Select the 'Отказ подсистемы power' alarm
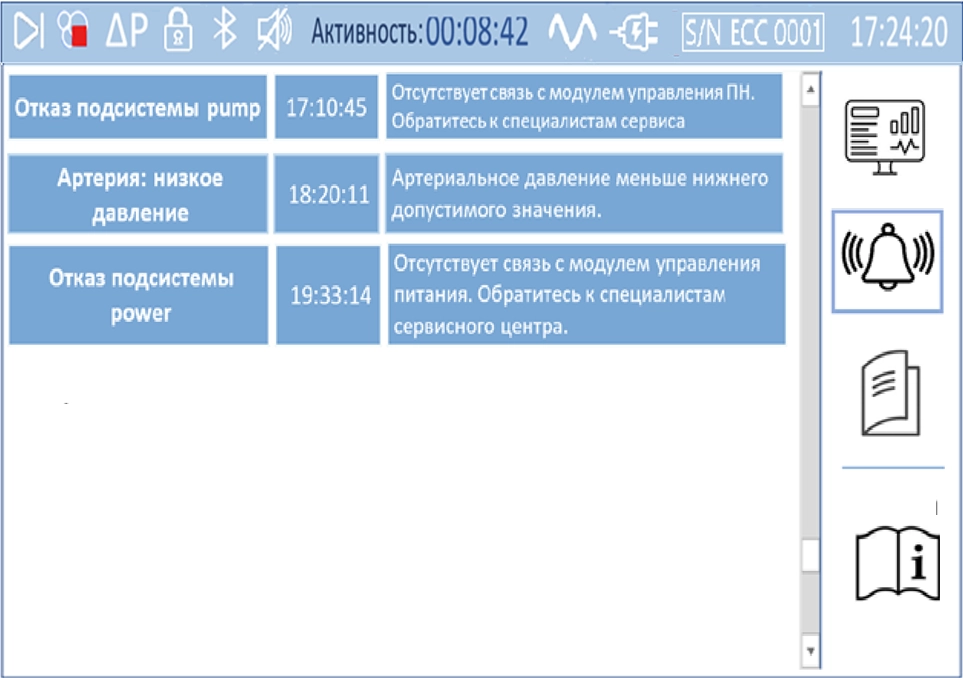This screenshot has height=678, width=963. (x=139, y=295)
